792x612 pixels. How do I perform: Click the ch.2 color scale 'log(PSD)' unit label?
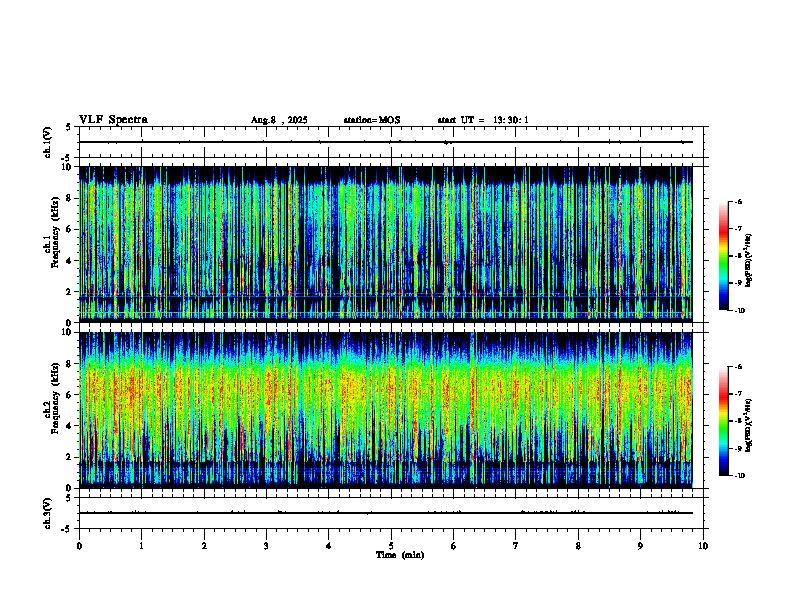click(749, 426)
